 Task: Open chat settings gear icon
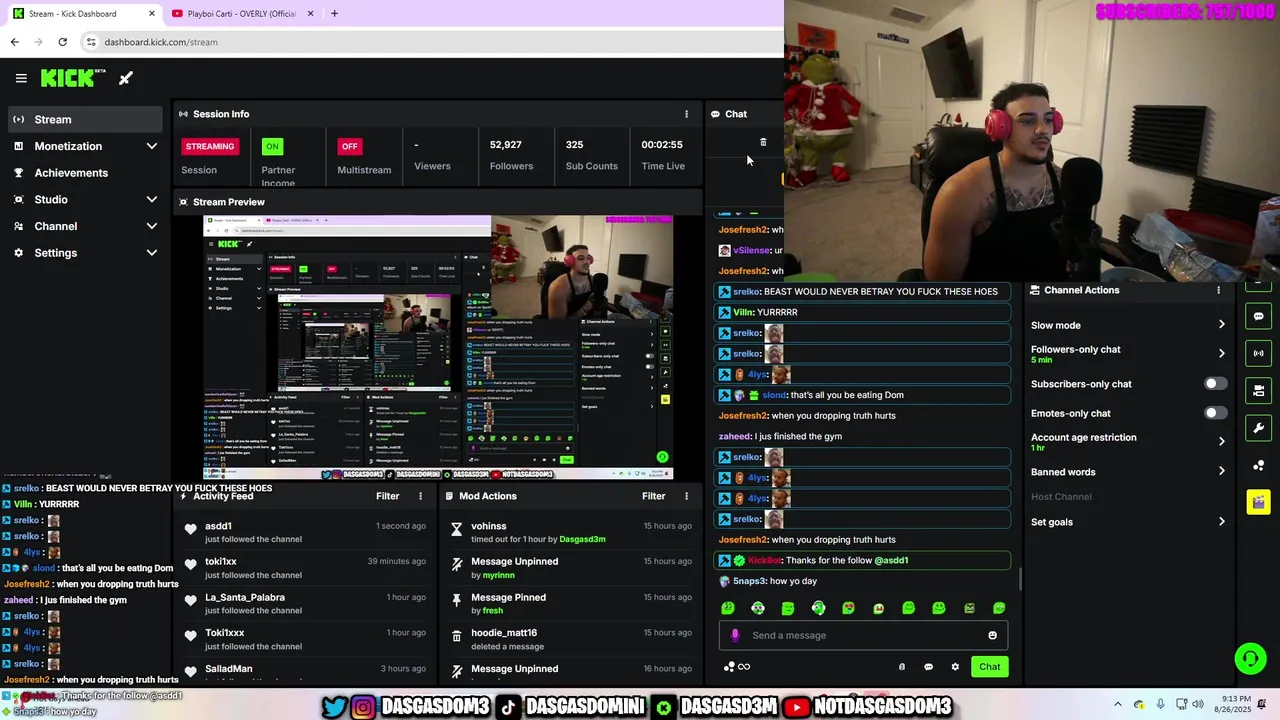[955, 667]
